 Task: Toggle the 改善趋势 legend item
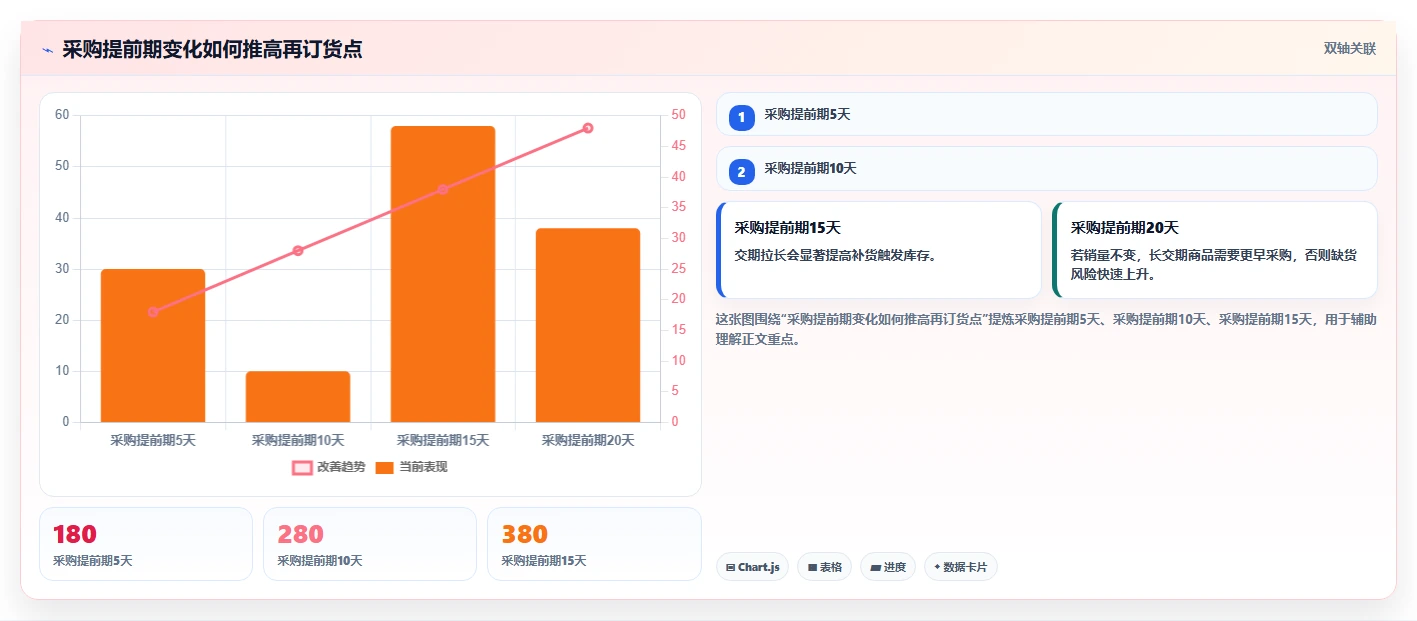pyautogui.click(x=328, y=467)
